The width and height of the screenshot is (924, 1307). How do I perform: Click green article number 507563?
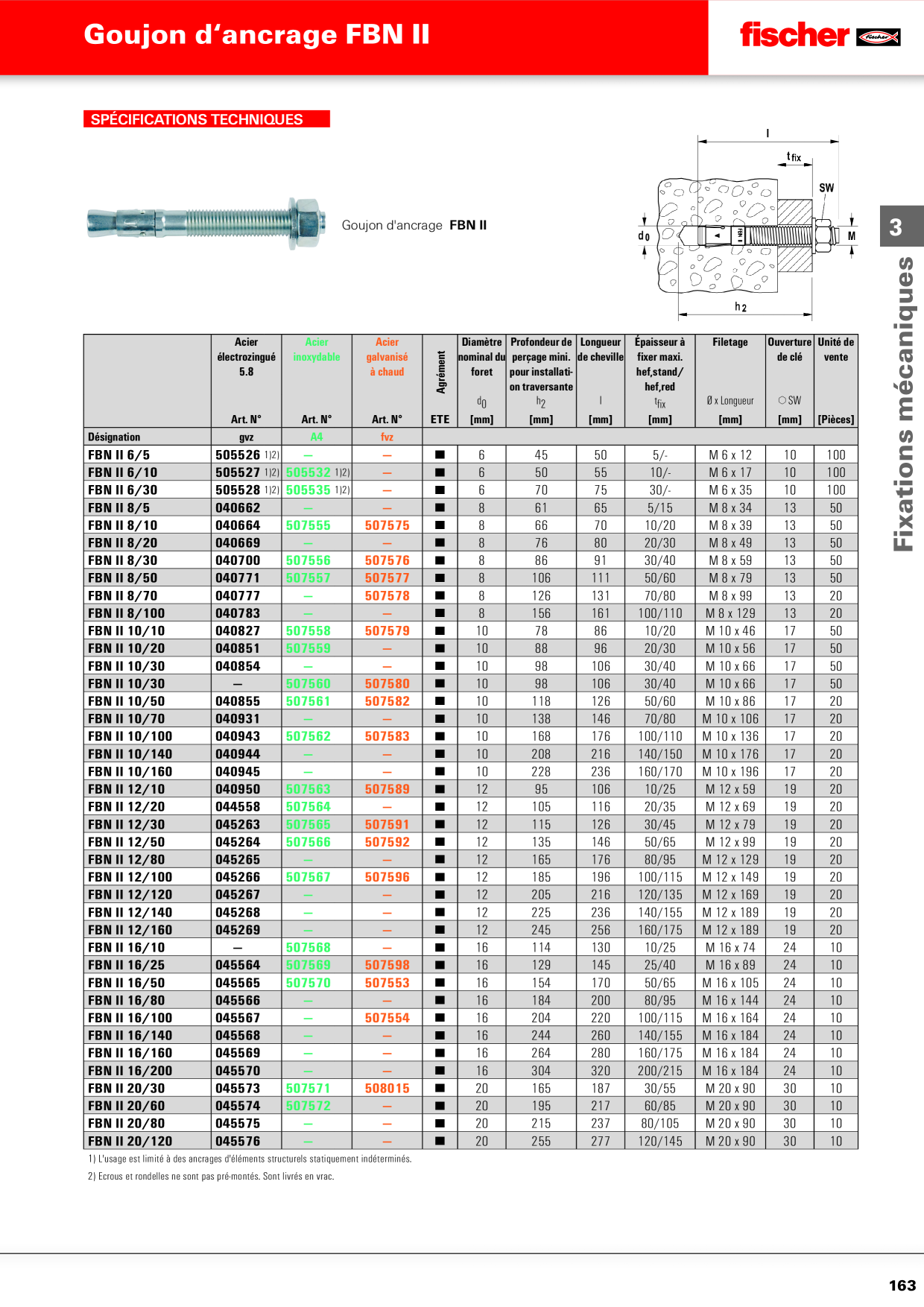click(308, 789)
